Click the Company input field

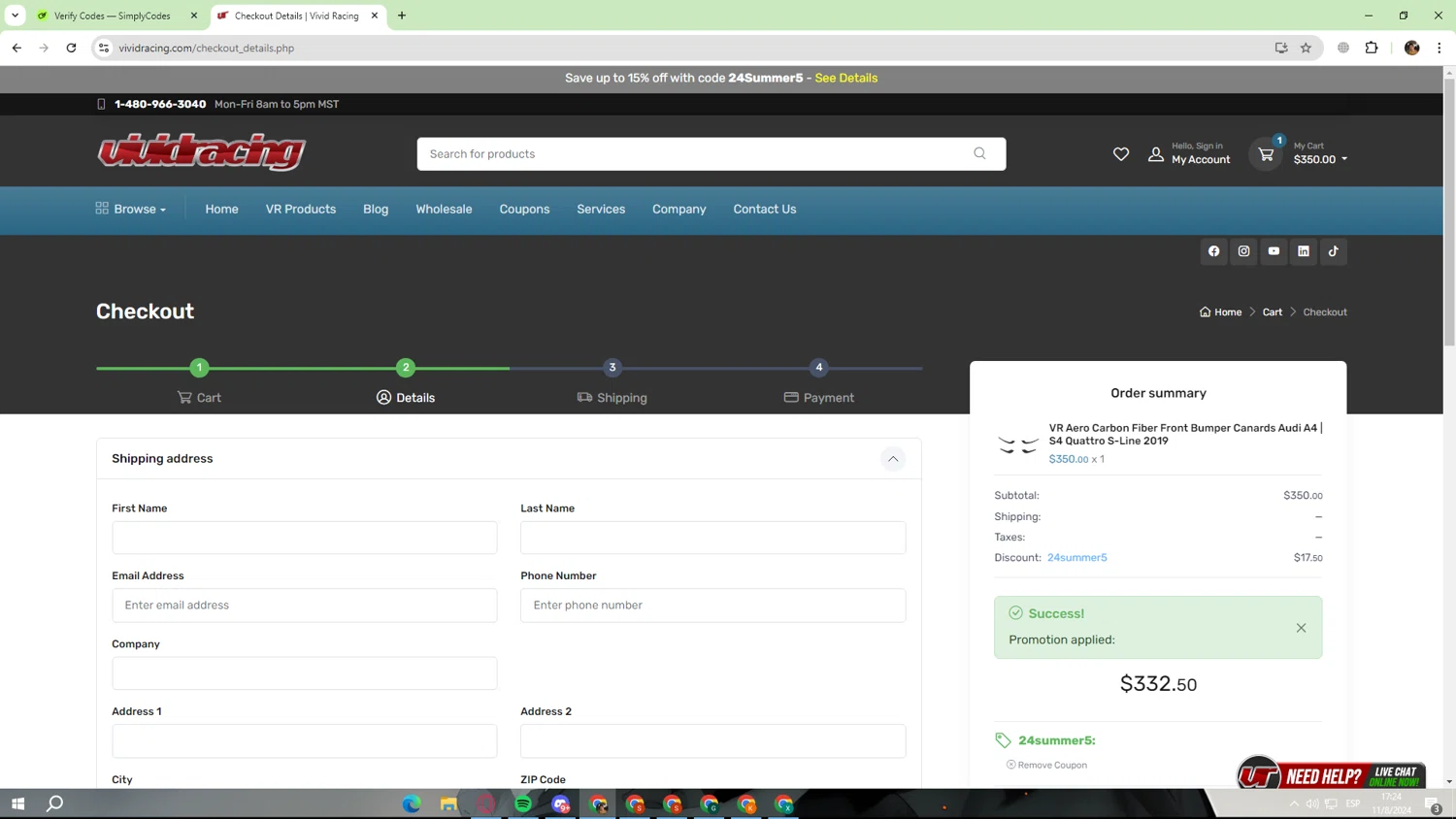305,673
